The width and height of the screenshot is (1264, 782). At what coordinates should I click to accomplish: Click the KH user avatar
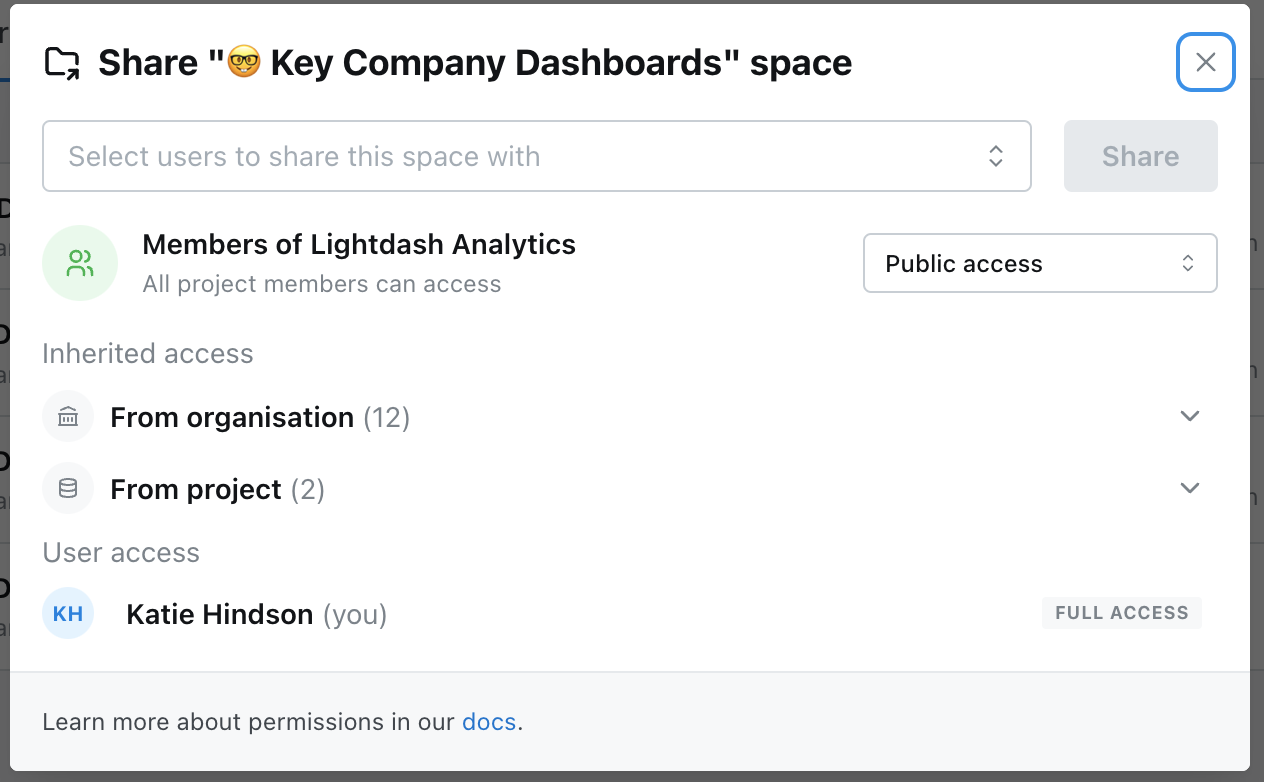pos(68,613)
